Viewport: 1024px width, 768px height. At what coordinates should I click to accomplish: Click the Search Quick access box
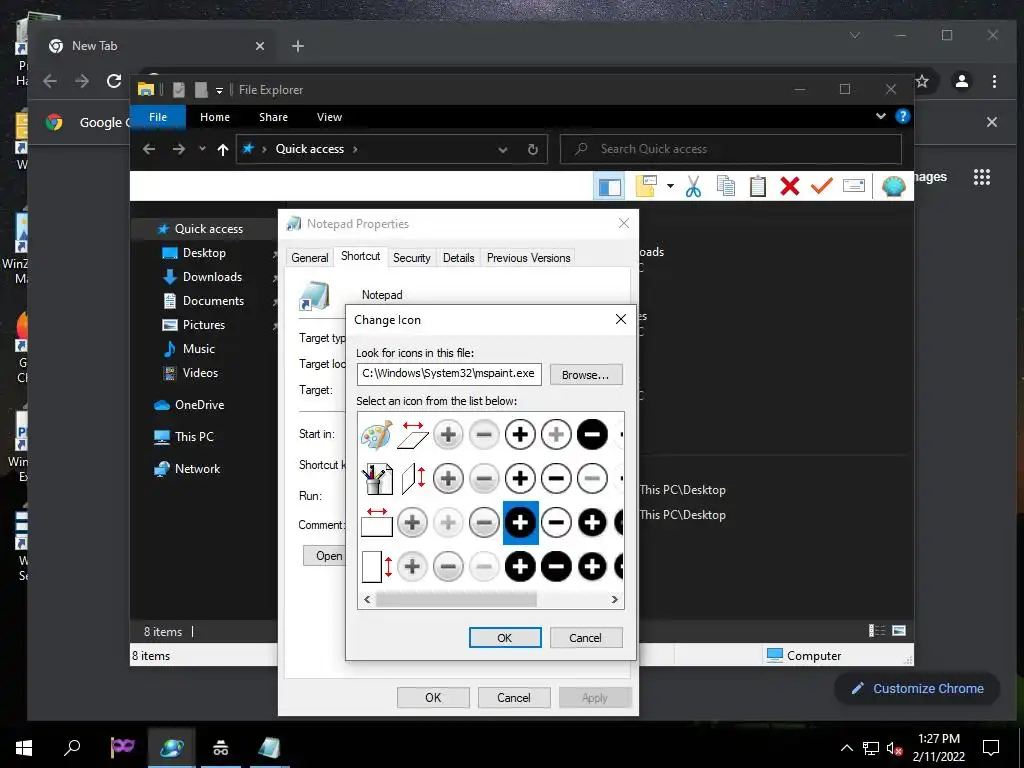point(731,149)
